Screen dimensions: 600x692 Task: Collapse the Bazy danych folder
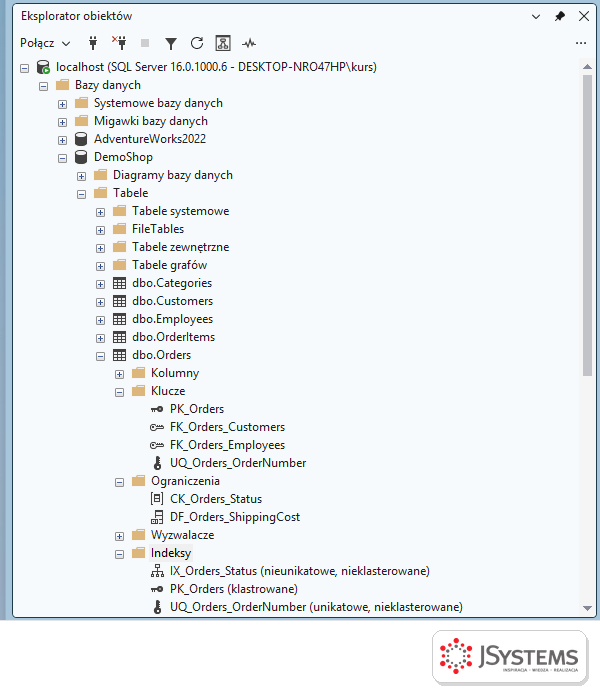point(43,86)
